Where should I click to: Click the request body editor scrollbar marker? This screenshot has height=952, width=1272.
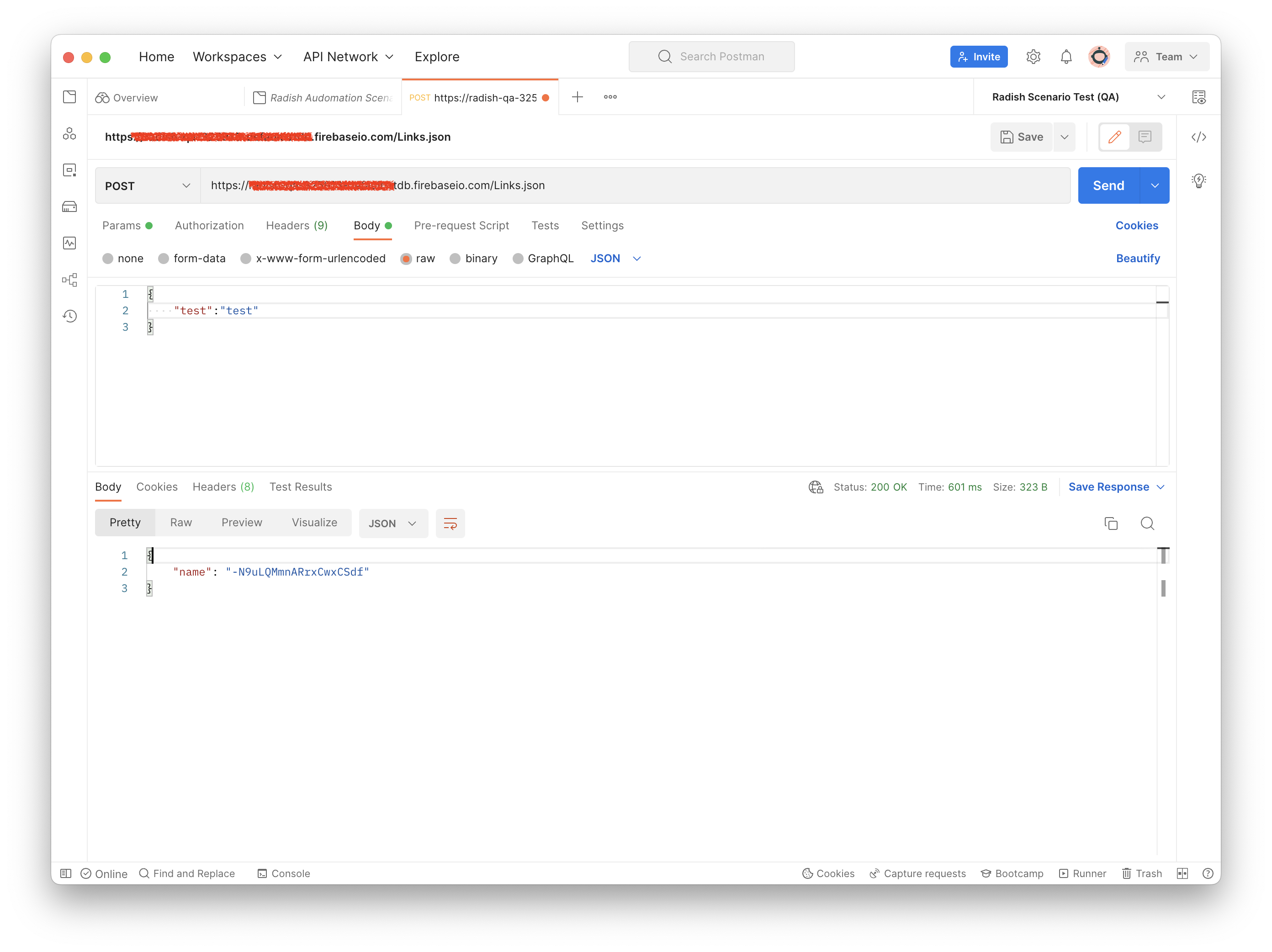(x=1162, y=302)
